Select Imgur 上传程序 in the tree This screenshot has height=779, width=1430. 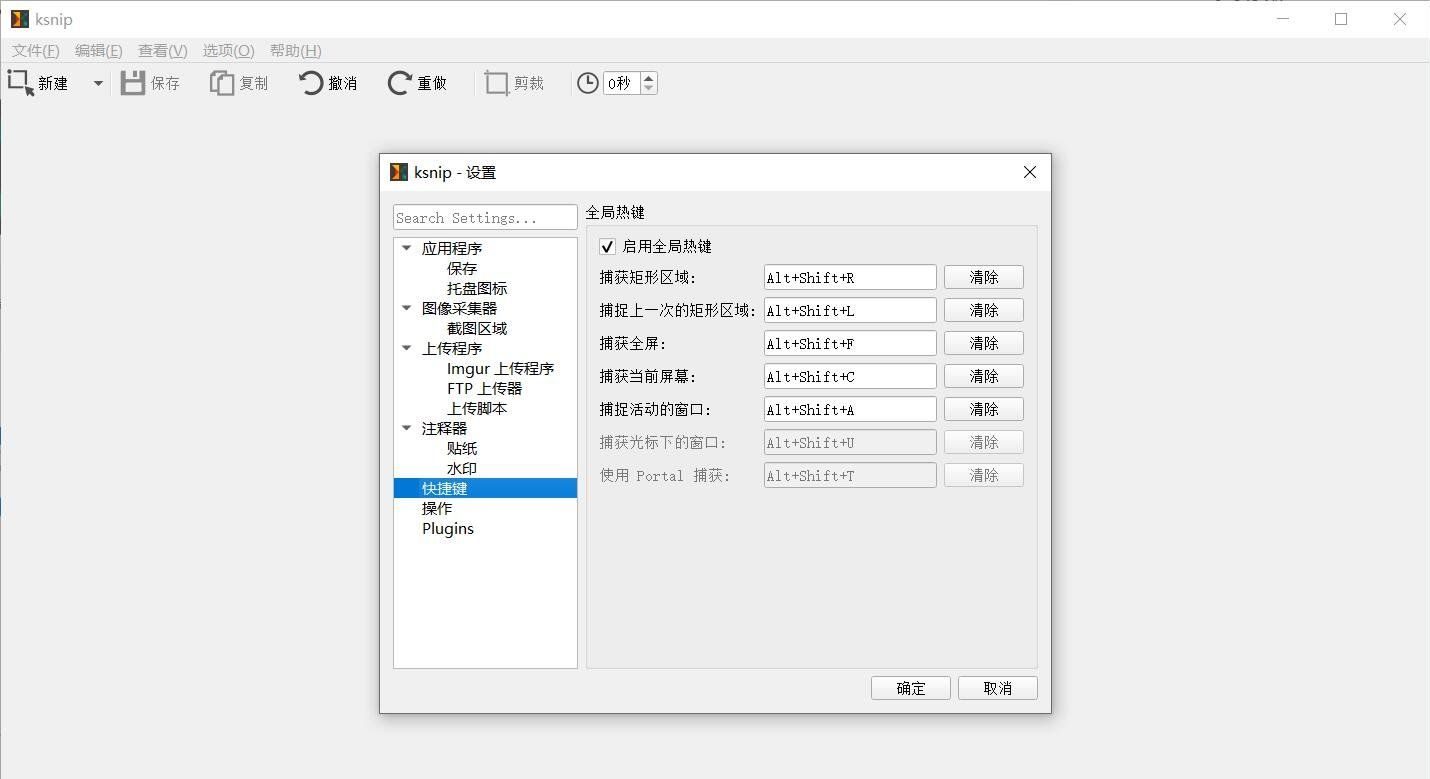500,368
